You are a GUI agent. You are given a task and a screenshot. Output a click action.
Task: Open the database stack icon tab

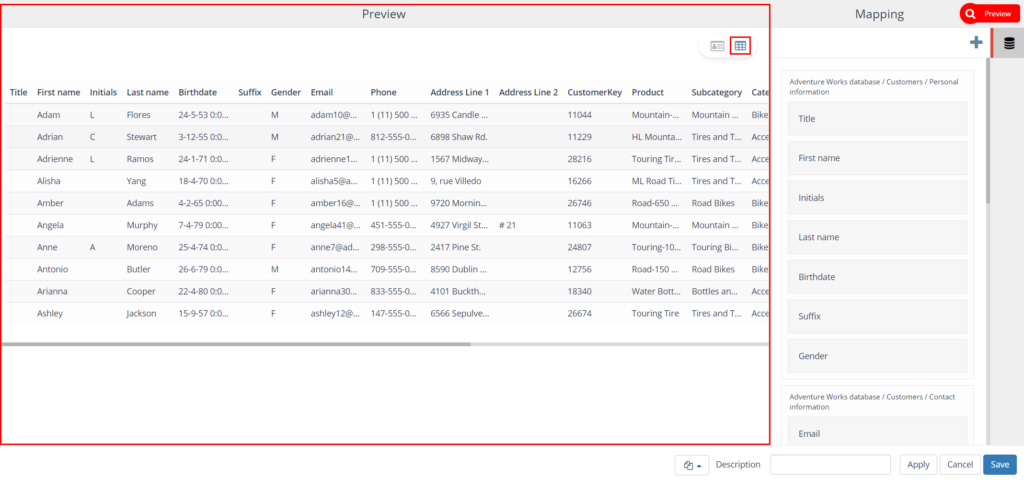tap(1009, 44)
